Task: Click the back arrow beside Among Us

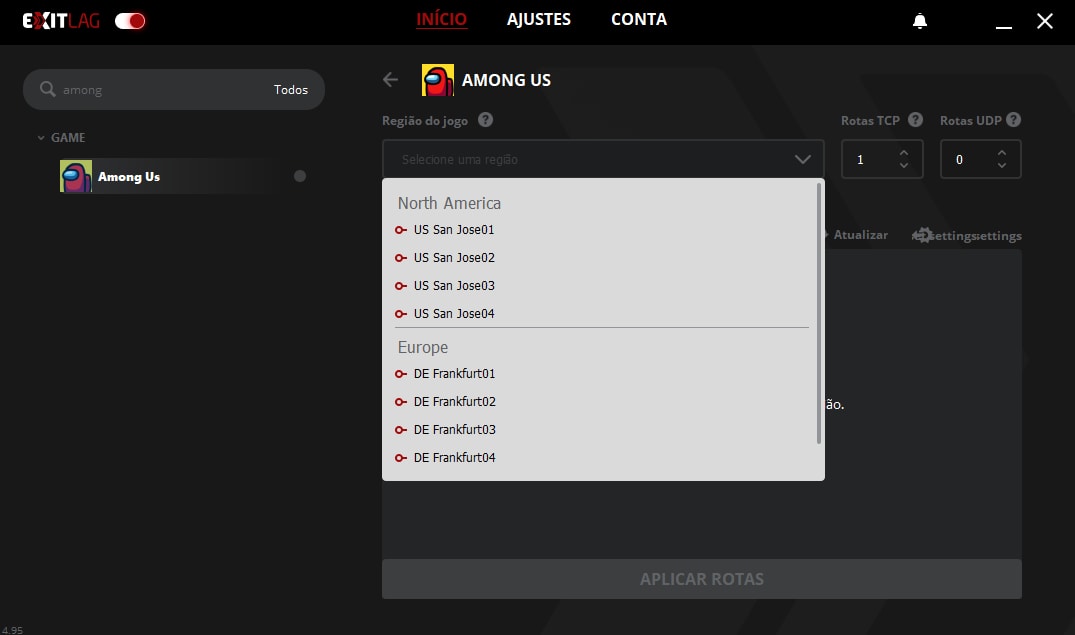Action: pos(391,80)
